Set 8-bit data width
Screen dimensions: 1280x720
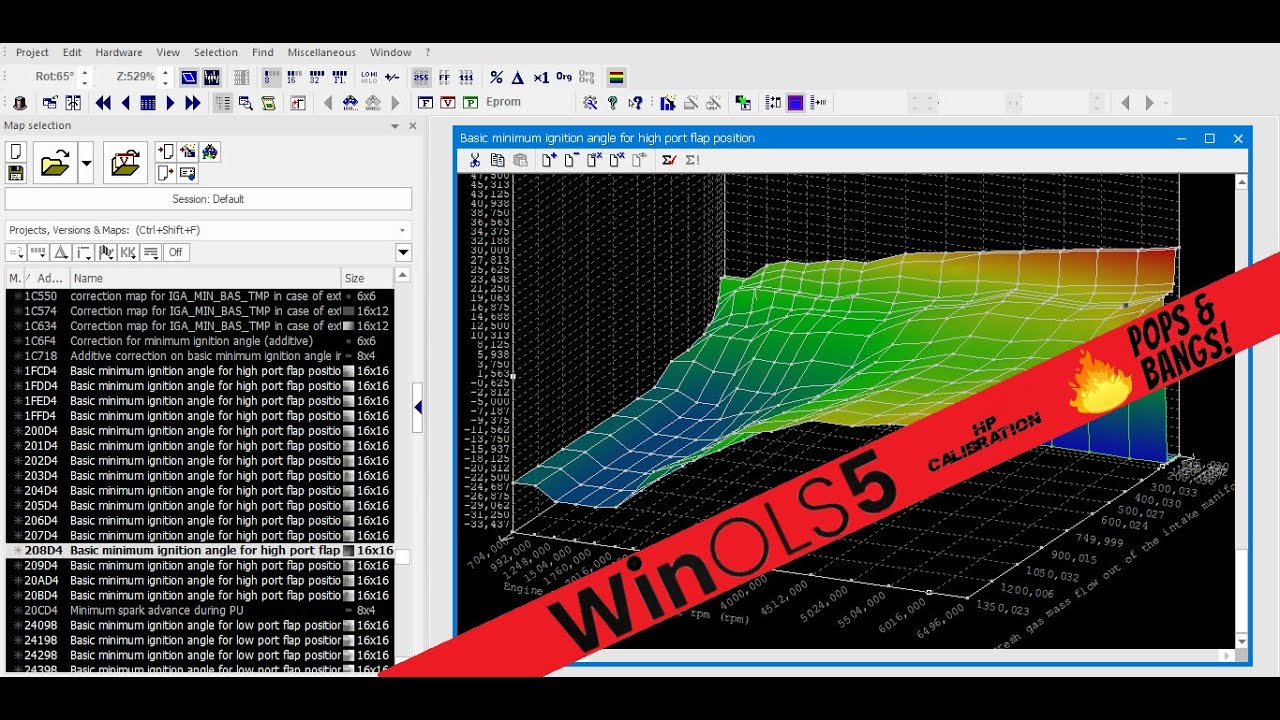pyautogui.click(x=271, y=77)
